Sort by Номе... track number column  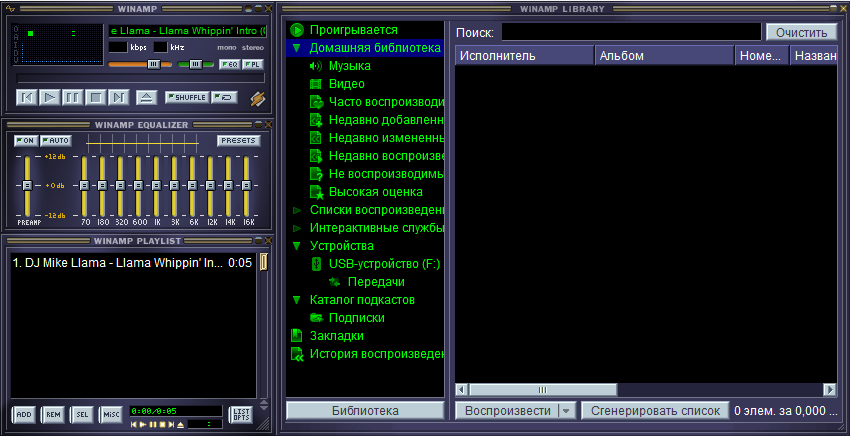(x=762, y=56)
